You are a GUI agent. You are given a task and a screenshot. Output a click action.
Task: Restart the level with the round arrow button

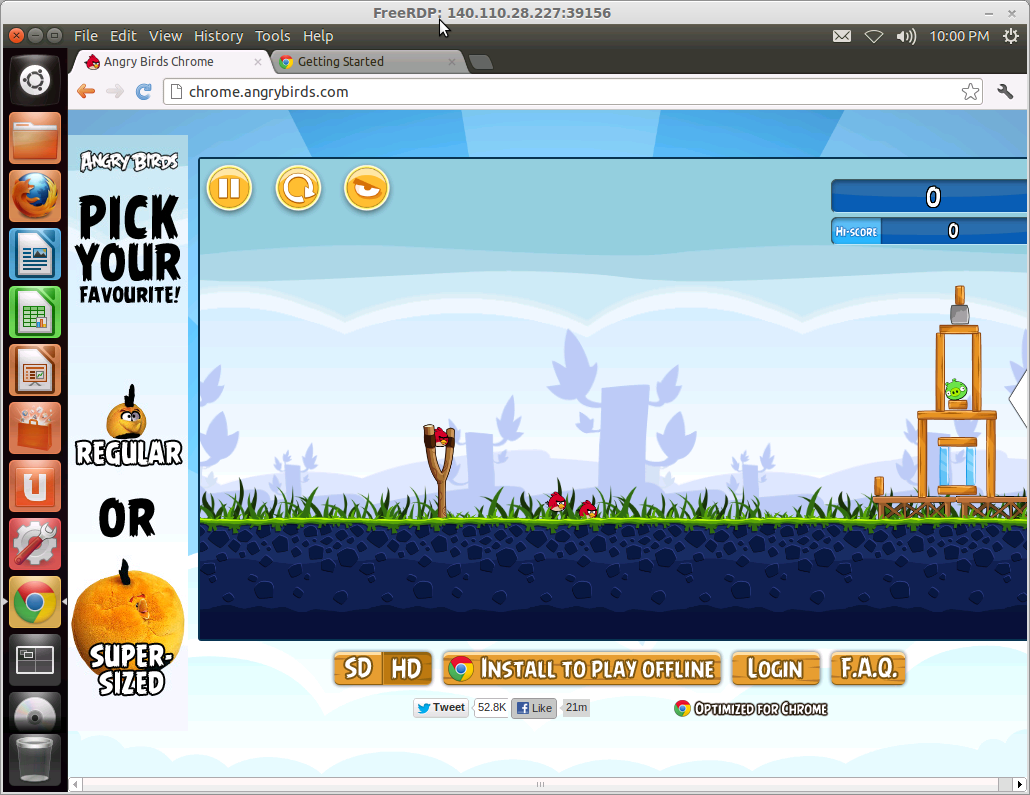point(298,189)
